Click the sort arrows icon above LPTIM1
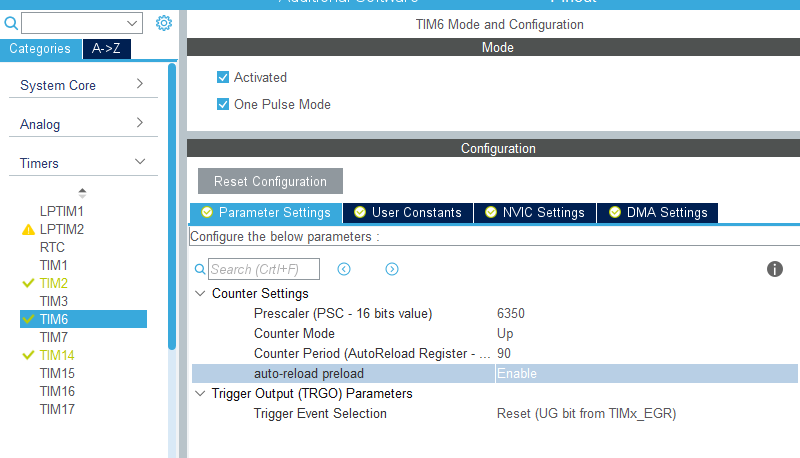 (82, 193)
